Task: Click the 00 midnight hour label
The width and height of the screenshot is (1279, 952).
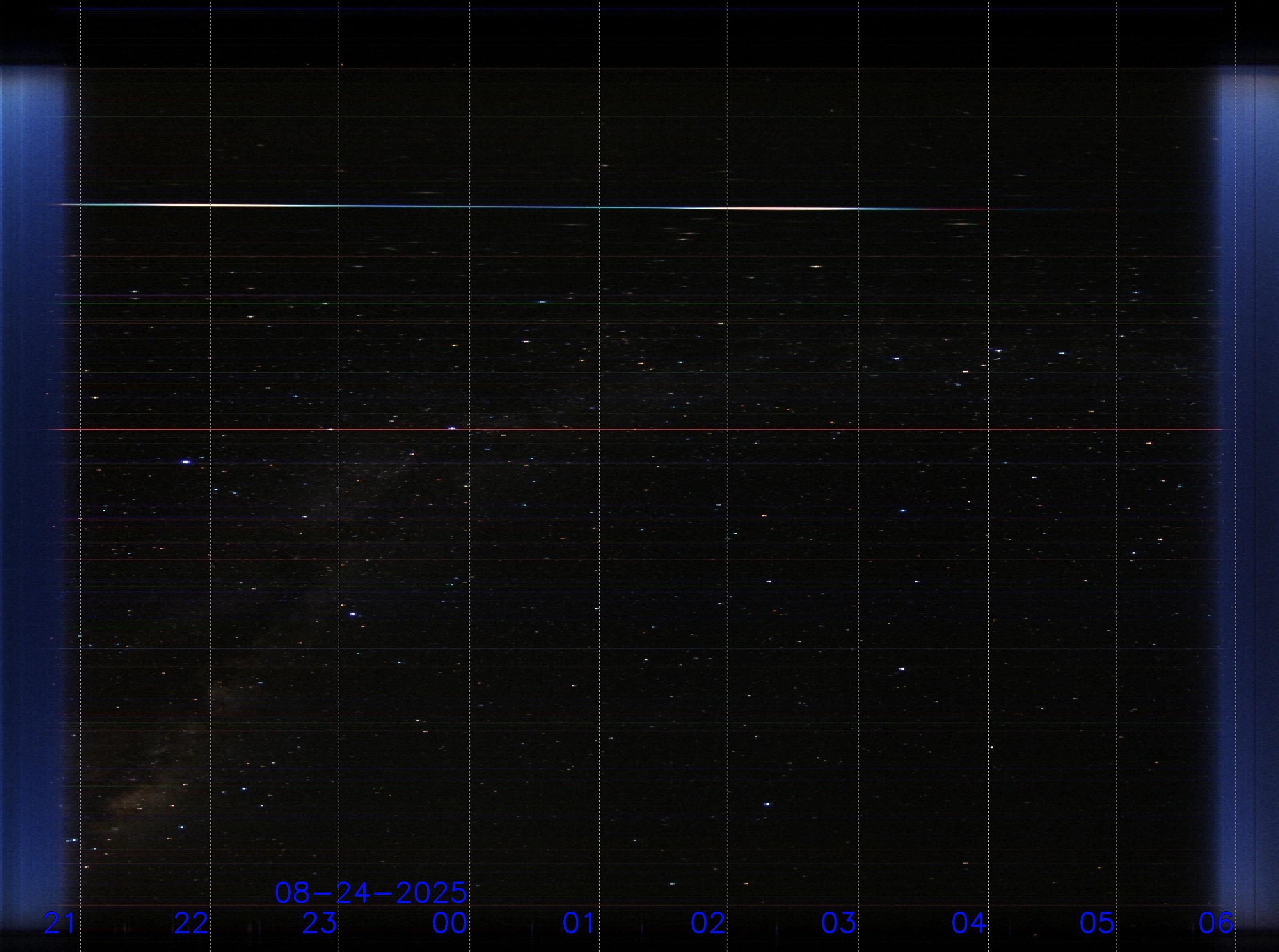Action: click(x=450, y=923)
